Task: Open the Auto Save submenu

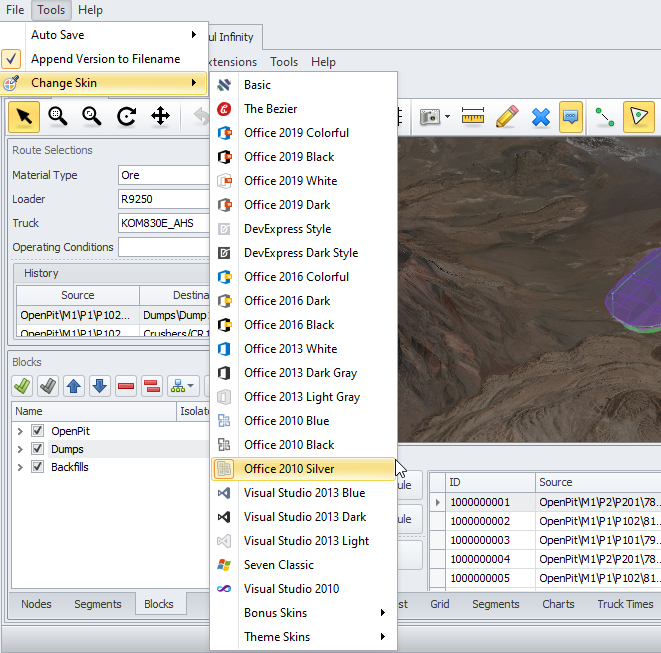Action: click(x=104, y=35)
